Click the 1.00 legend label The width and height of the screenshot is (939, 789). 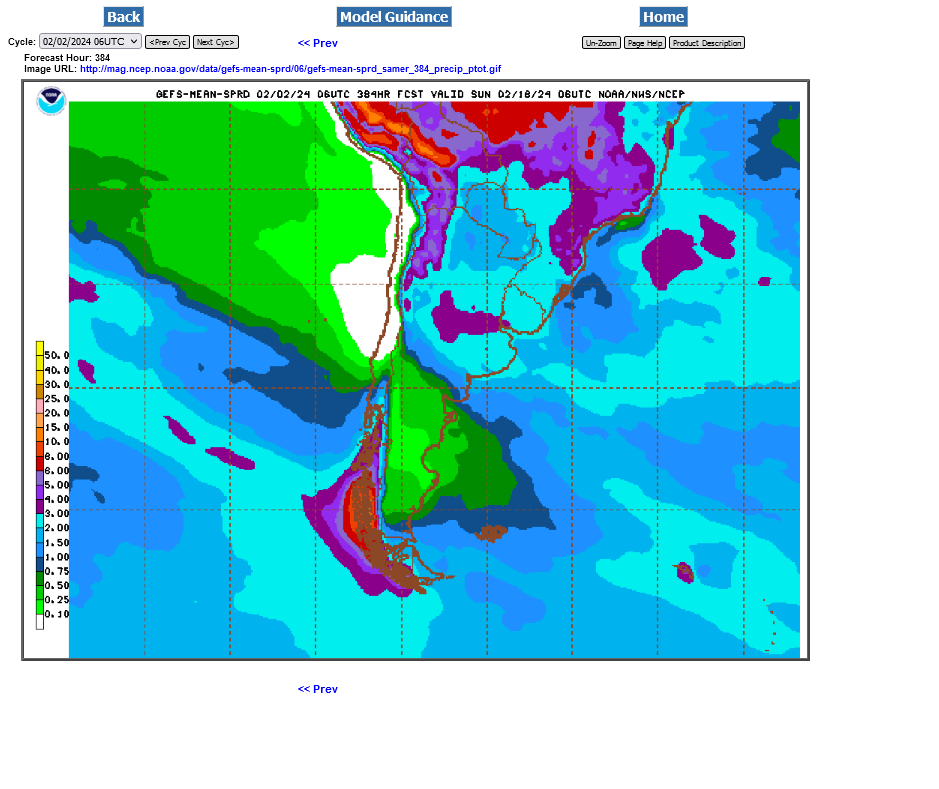click(x=57, y=557)
